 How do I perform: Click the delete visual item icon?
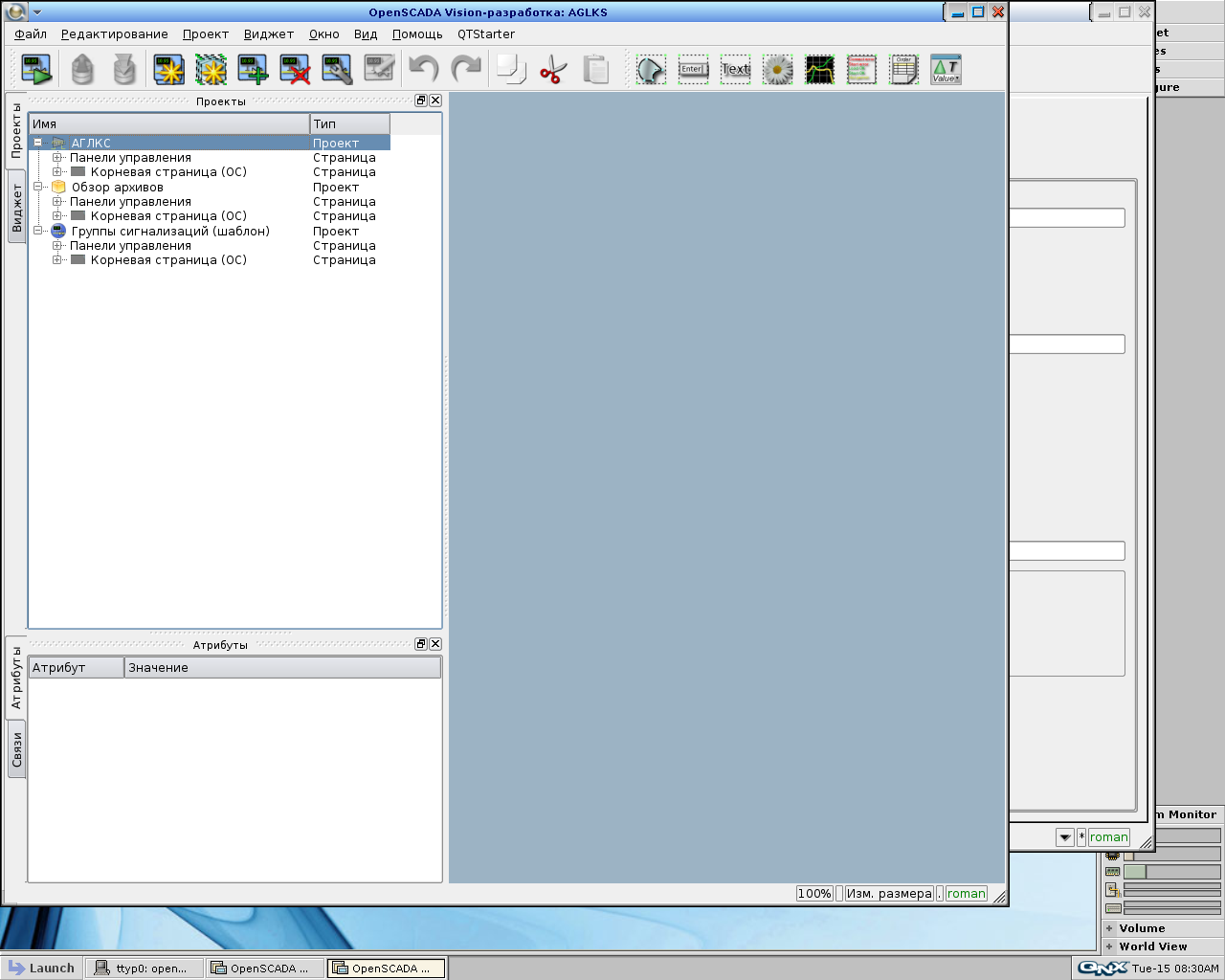(x=295, y=69)
